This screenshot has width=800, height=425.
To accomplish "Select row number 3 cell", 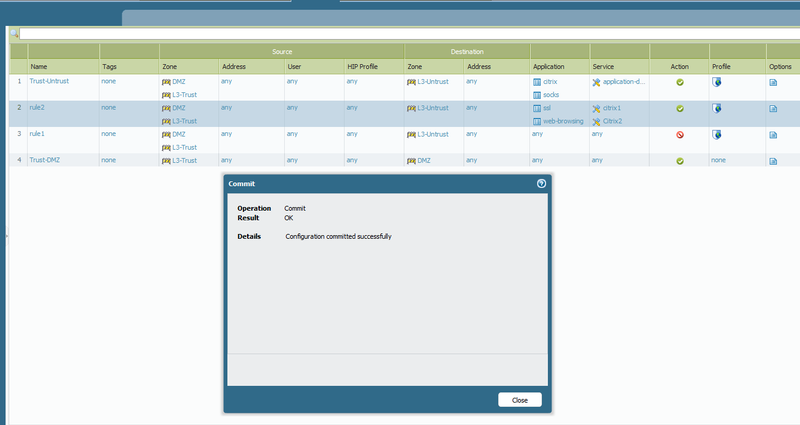I will 19,134.
